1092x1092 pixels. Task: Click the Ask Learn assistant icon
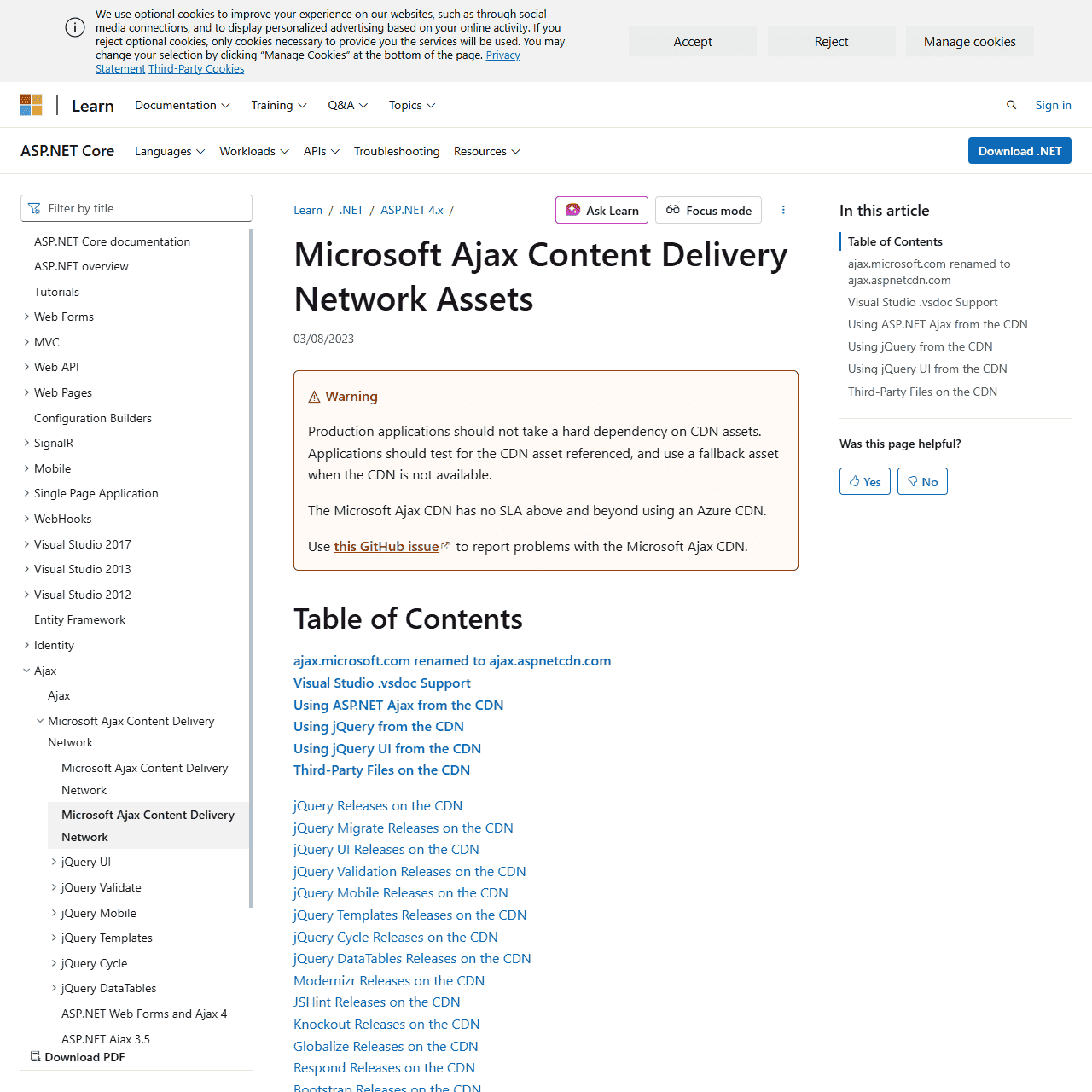click(572, 209)
